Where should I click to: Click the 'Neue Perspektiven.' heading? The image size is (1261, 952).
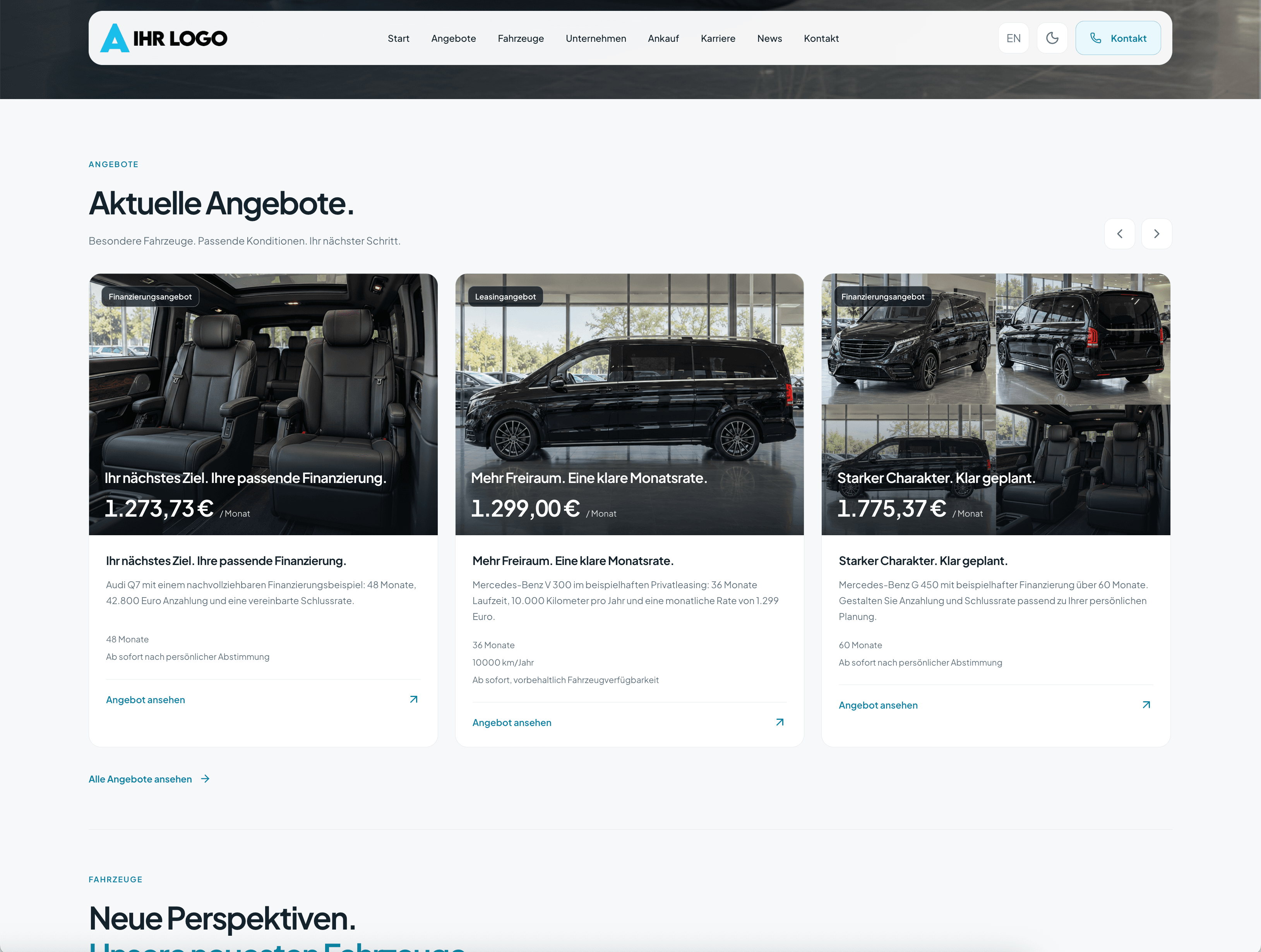(222, 919)
